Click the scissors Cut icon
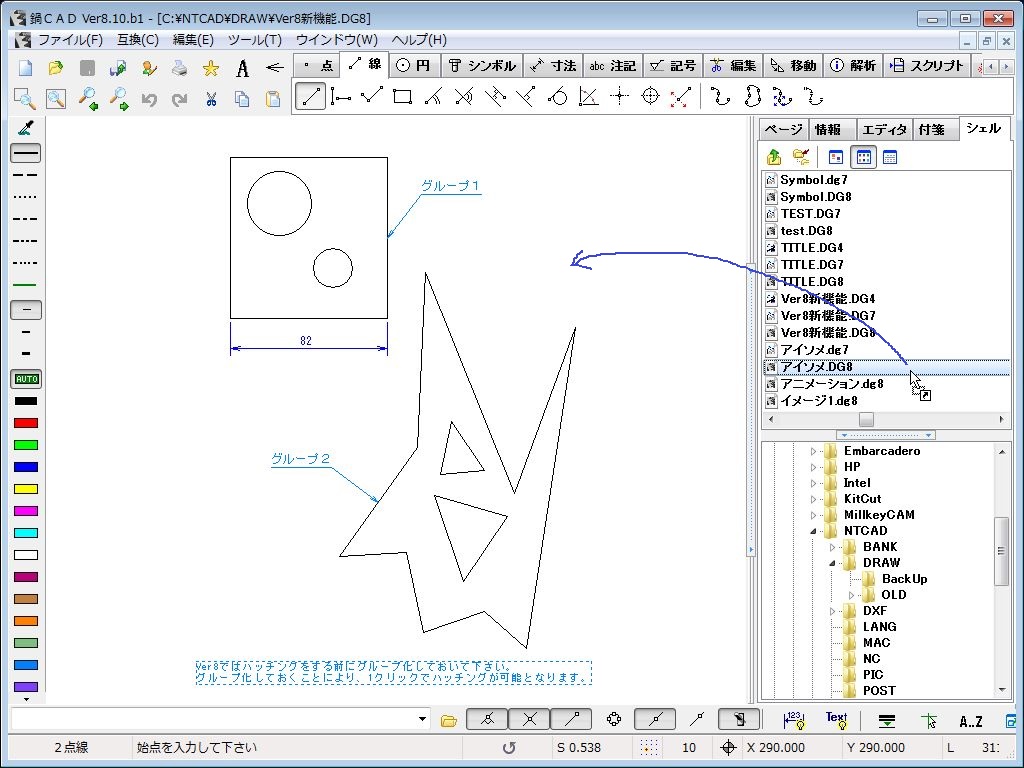Screen dimensions: 1024x768 [x=211, y=99]
